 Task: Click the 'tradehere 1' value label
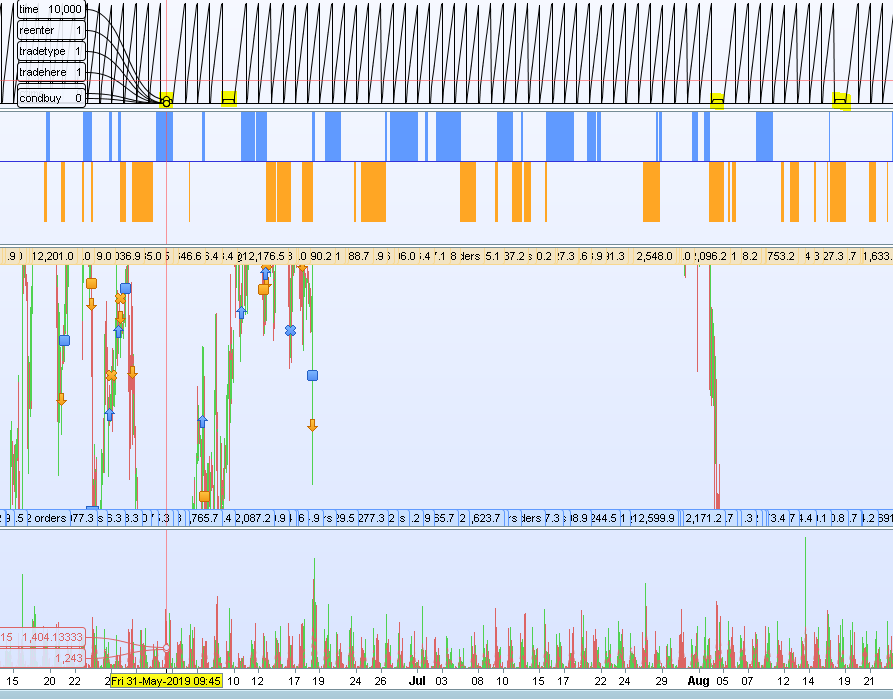coord(51,72)
